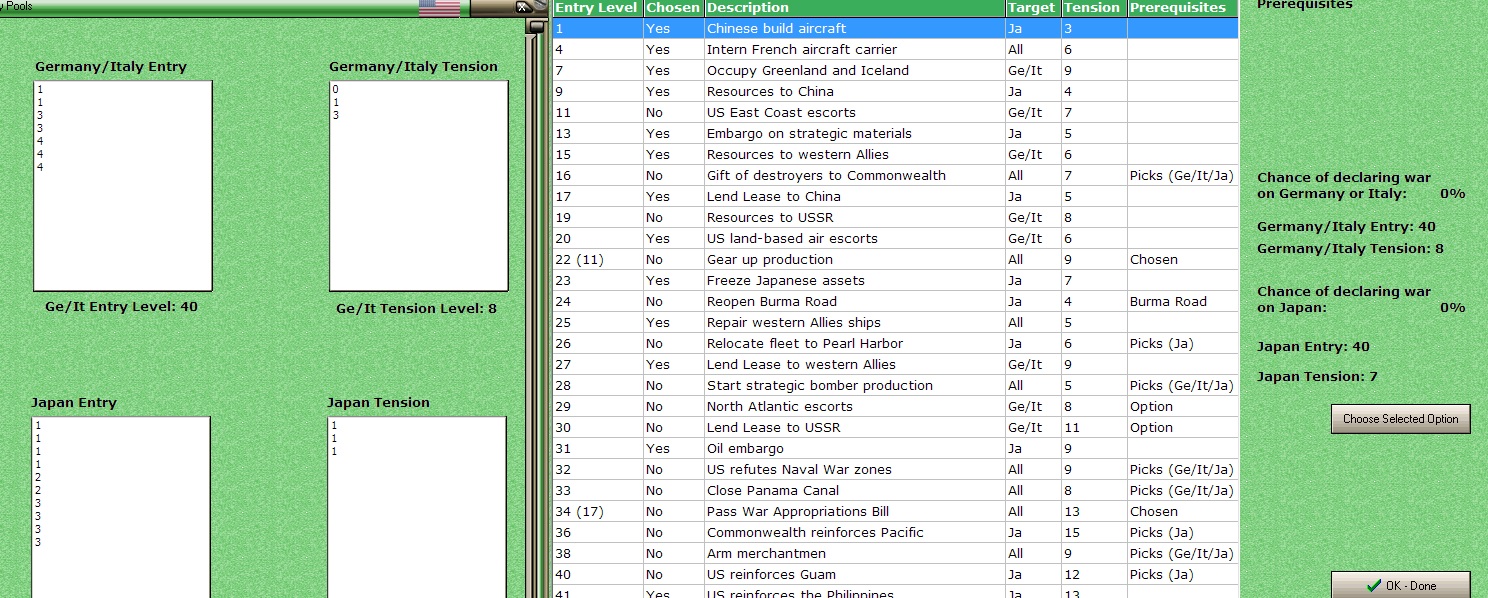Image resolution: width=1488 pixels, height=598 pixels.
Task: Select the 'US reinforces Guam' option
Action: click(x=895, y=575)
